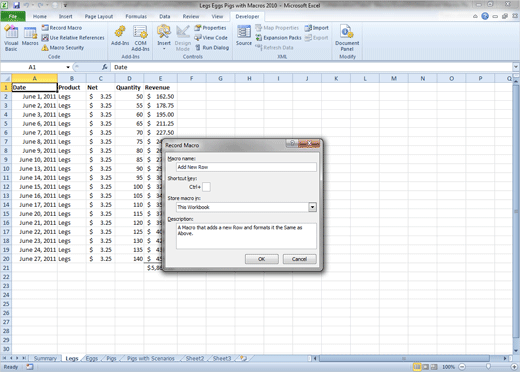
Task: Open Macro Security settings
Action: 63,48
